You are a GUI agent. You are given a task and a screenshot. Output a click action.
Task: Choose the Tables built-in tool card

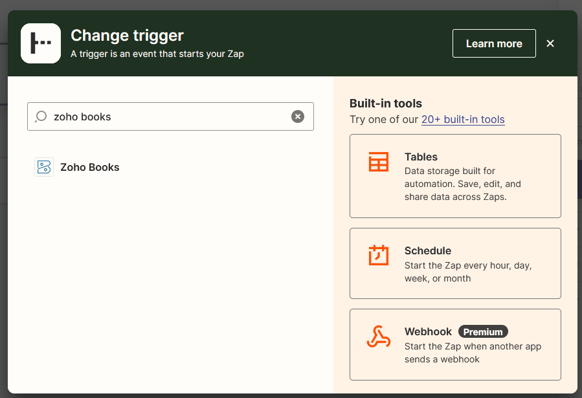(x=455, y=176)
